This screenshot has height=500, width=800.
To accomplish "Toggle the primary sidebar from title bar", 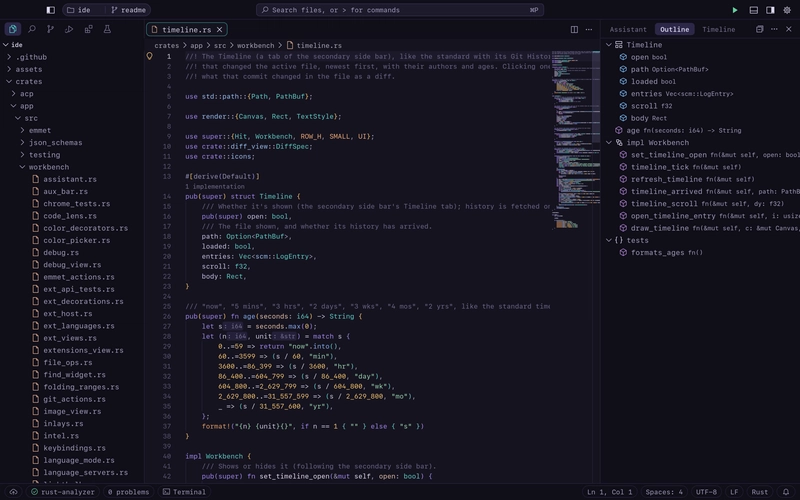I will (x=51, y=10).
